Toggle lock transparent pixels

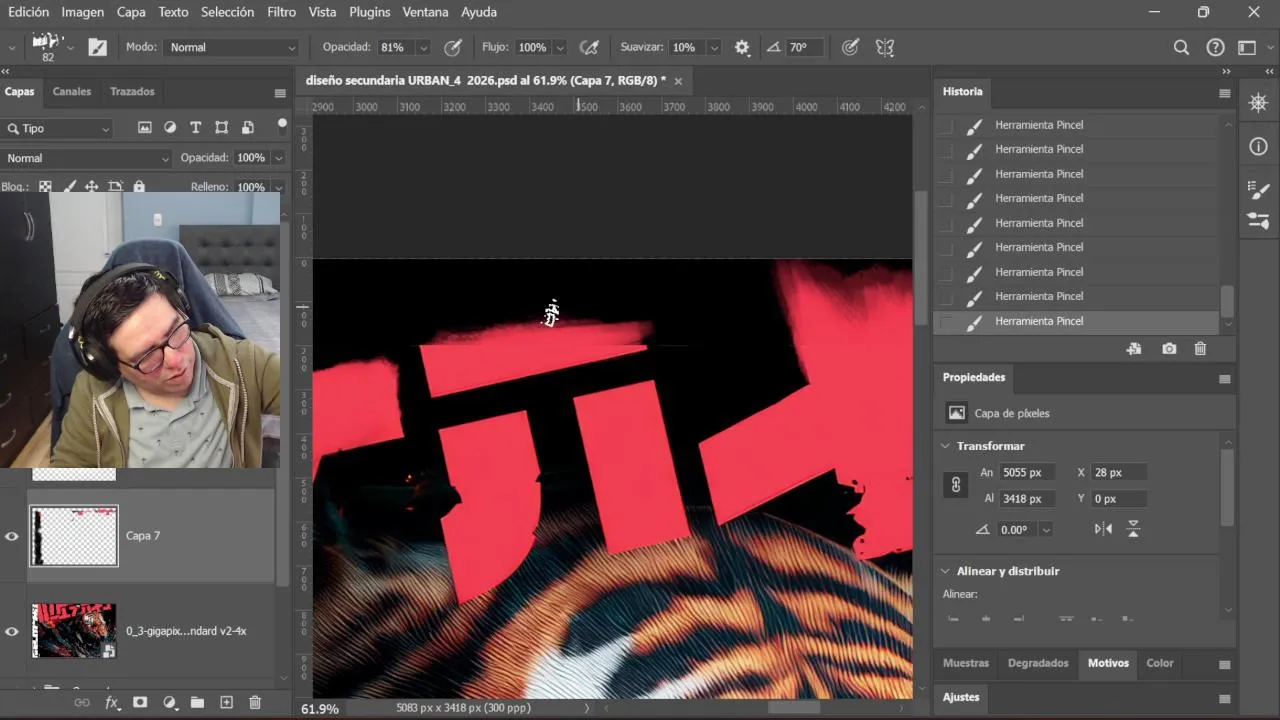(45, 186)
